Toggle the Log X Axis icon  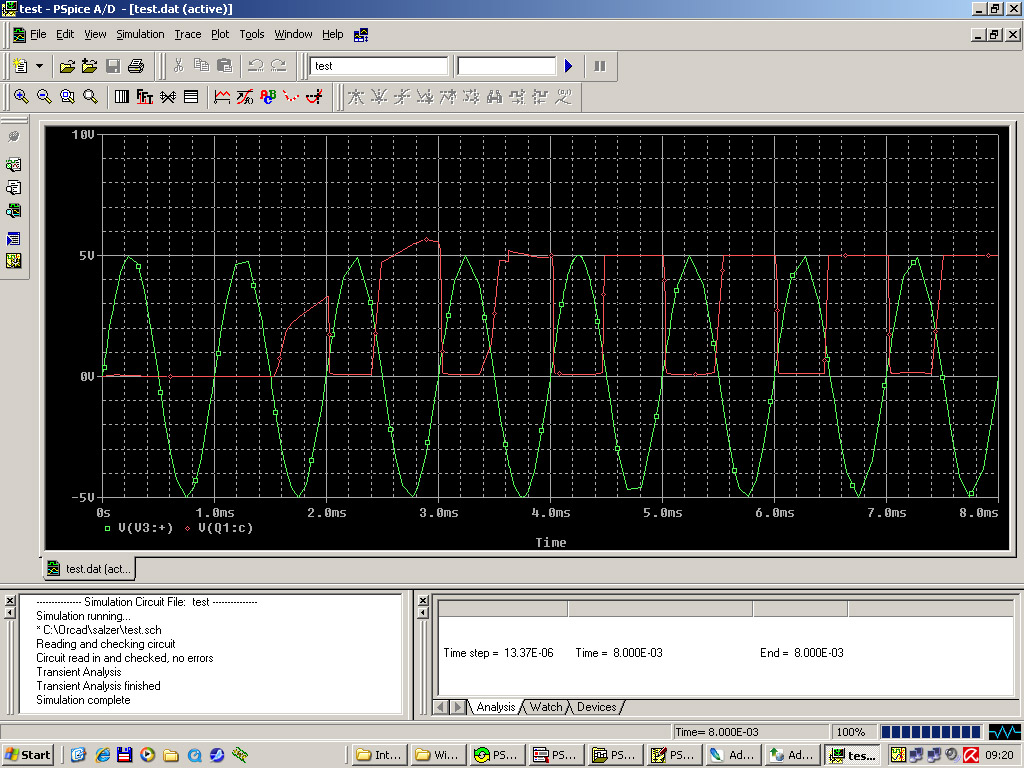coord(121,97)
